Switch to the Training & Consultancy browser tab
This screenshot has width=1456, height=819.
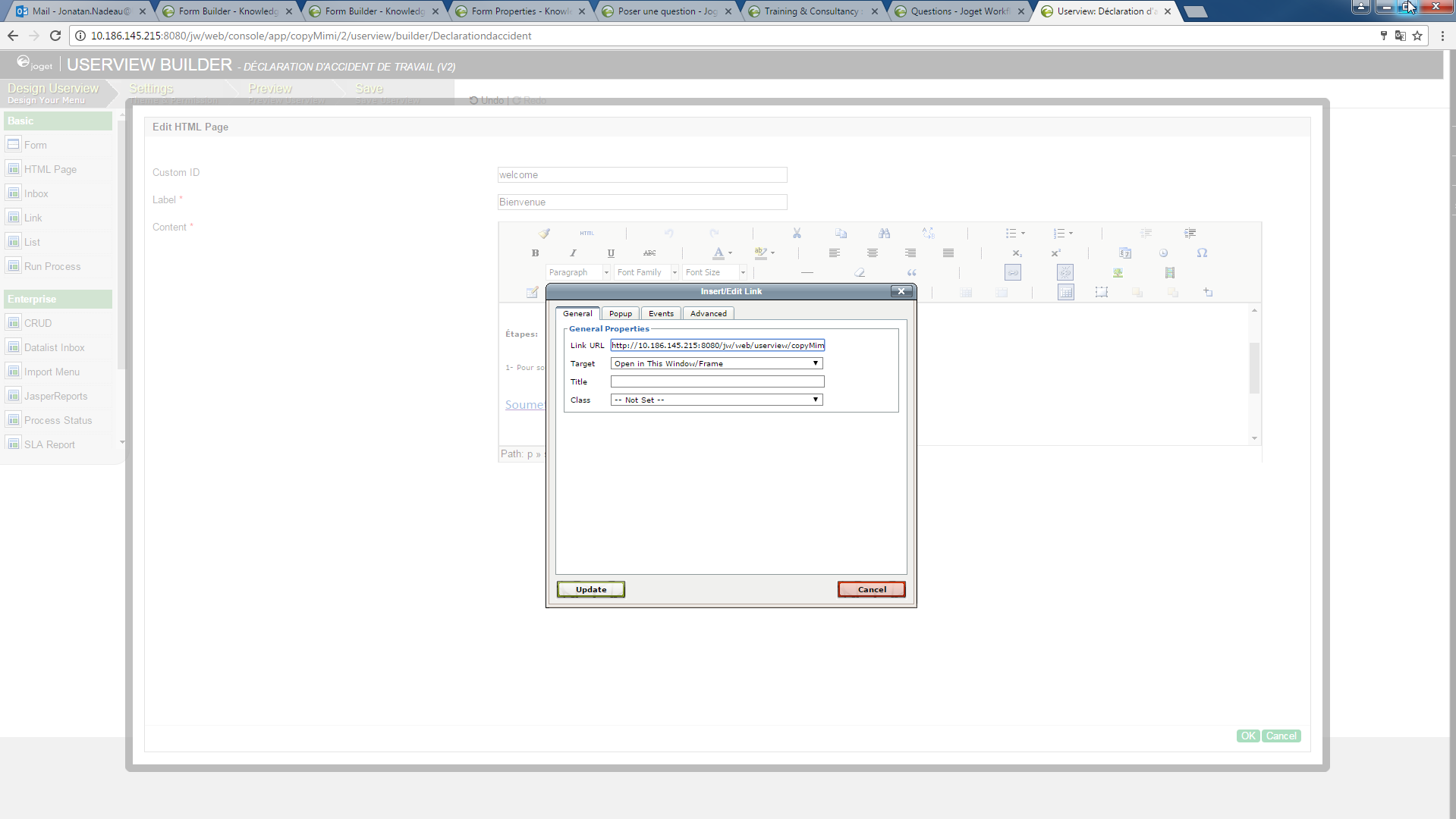tap(813, 11)
